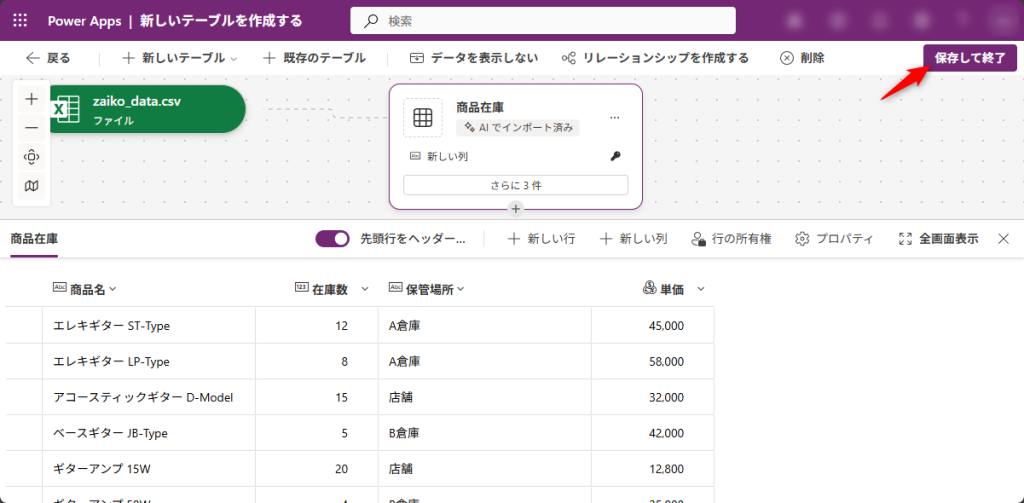Click the fit-to-view canvas icon
The image size is (1024, 503).
(31, 157)
